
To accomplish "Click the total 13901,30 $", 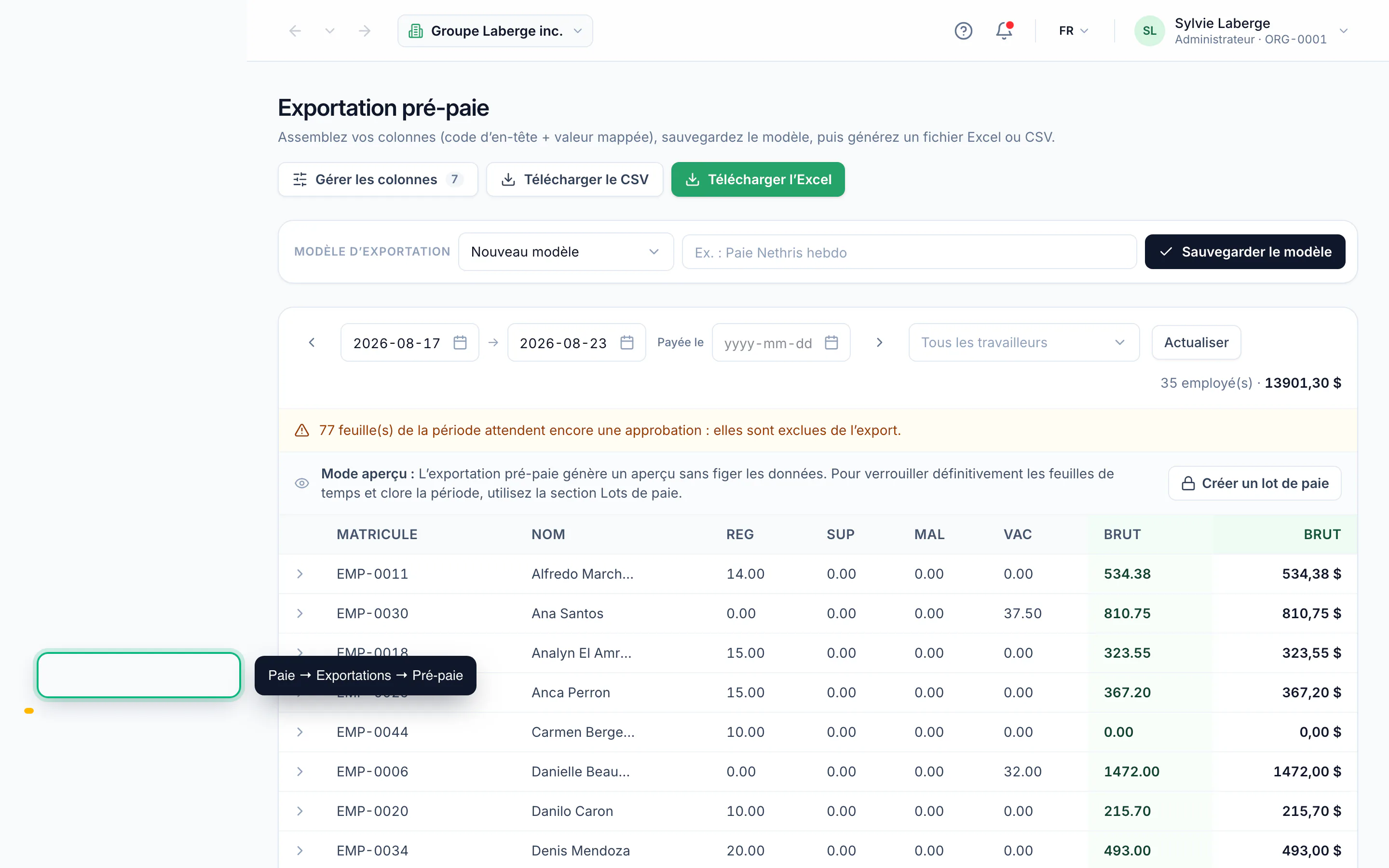I will (x=1303, y=383).
